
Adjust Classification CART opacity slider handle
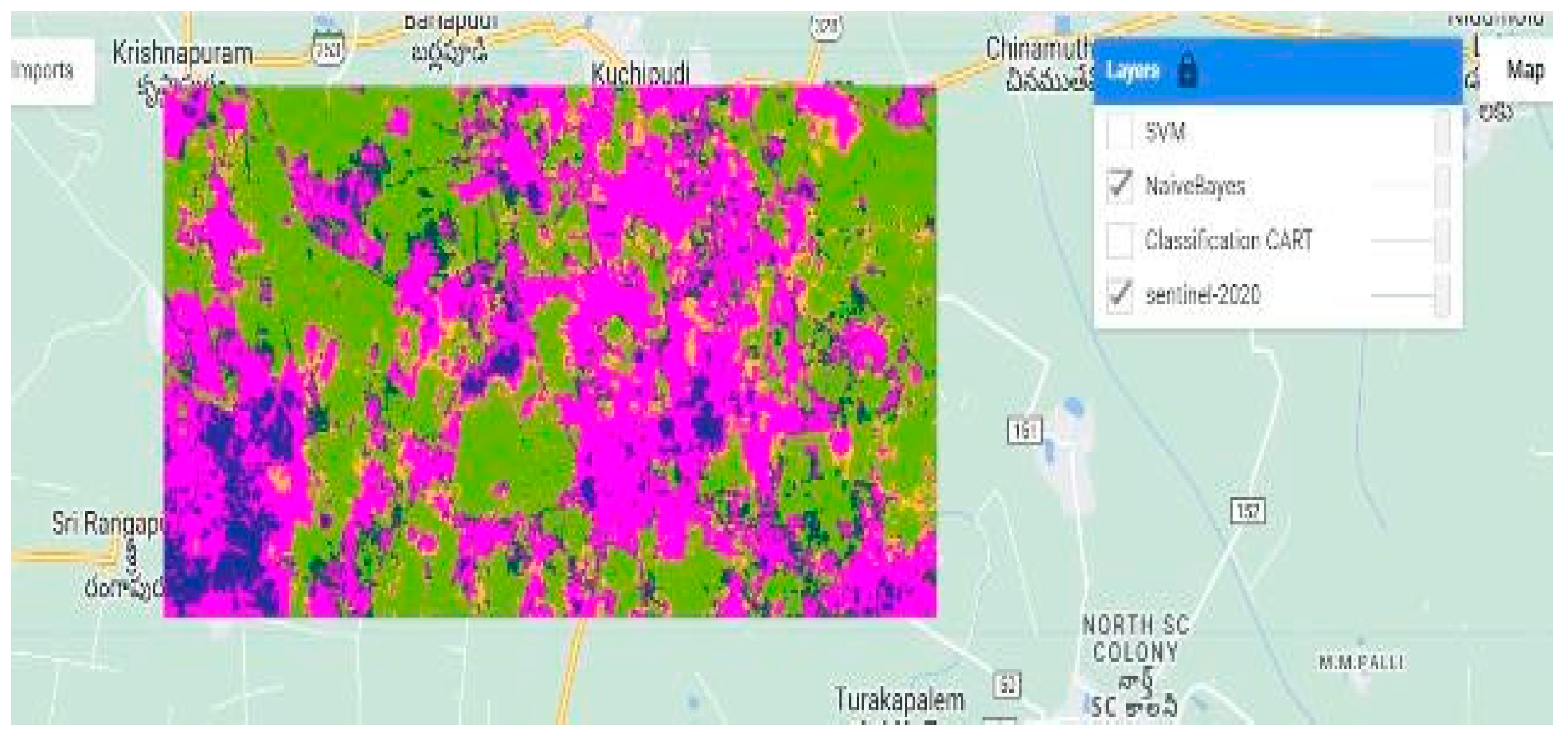[x=1441, y=241]
